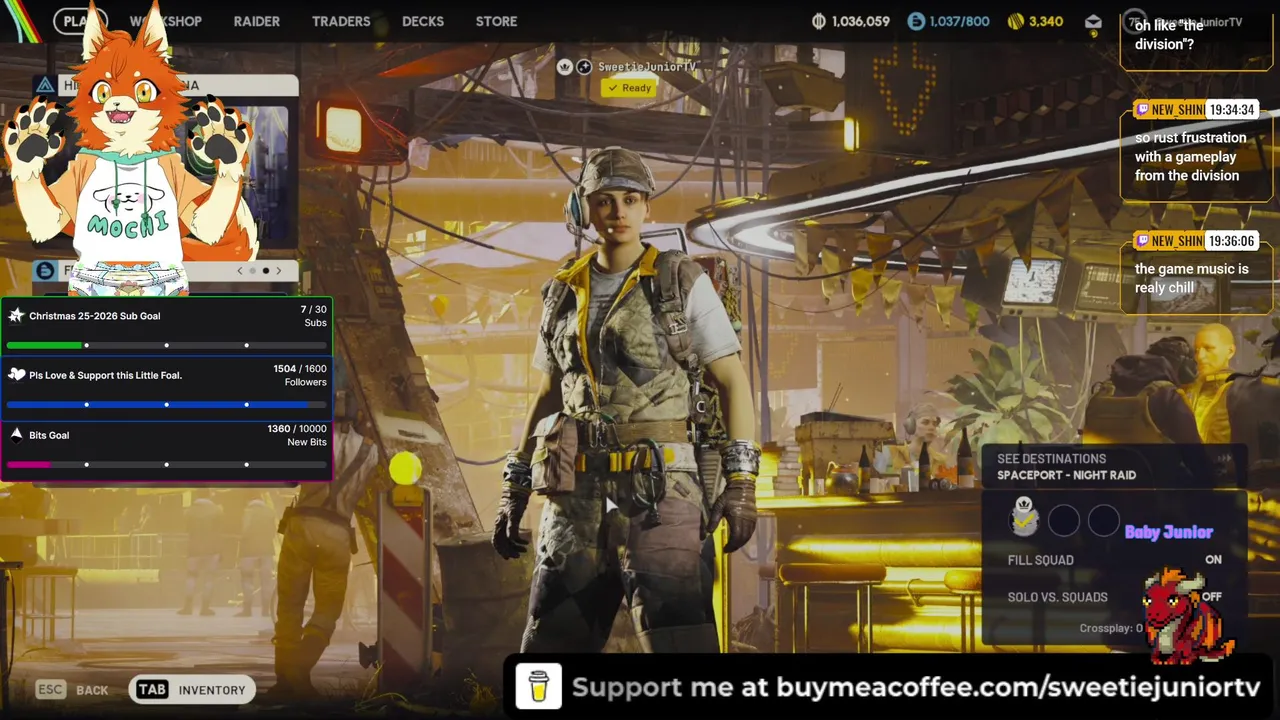Select the grey carousel page dot

coord(253,270)
